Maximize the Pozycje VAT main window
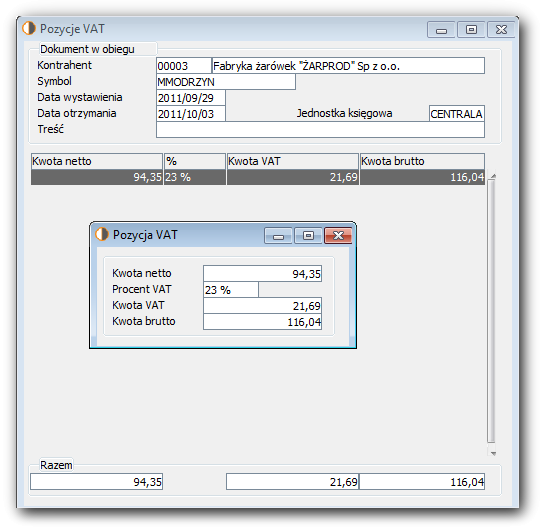Screen dimensions: 543x532 [471, 29]
